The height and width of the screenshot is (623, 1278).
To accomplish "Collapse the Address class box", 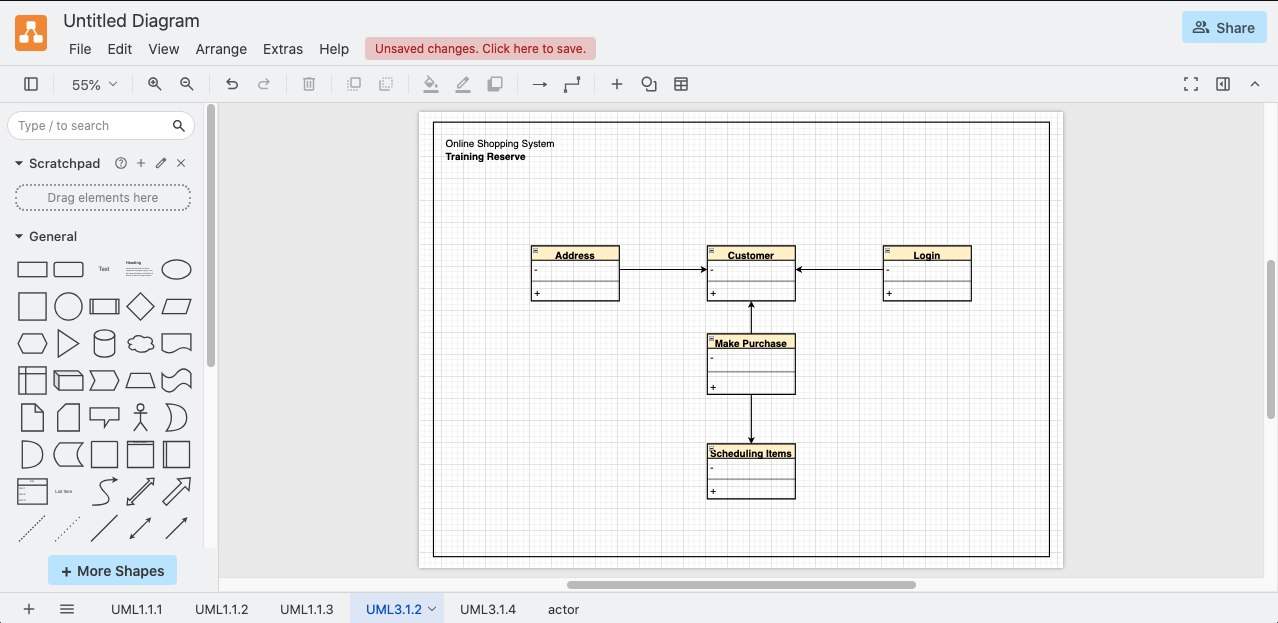I will (536, 250).
